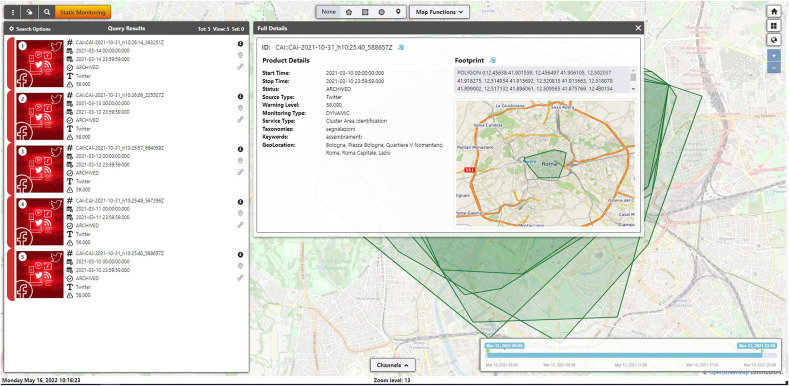
Task: Click the Footprint mini map preview
Action: 545,163
